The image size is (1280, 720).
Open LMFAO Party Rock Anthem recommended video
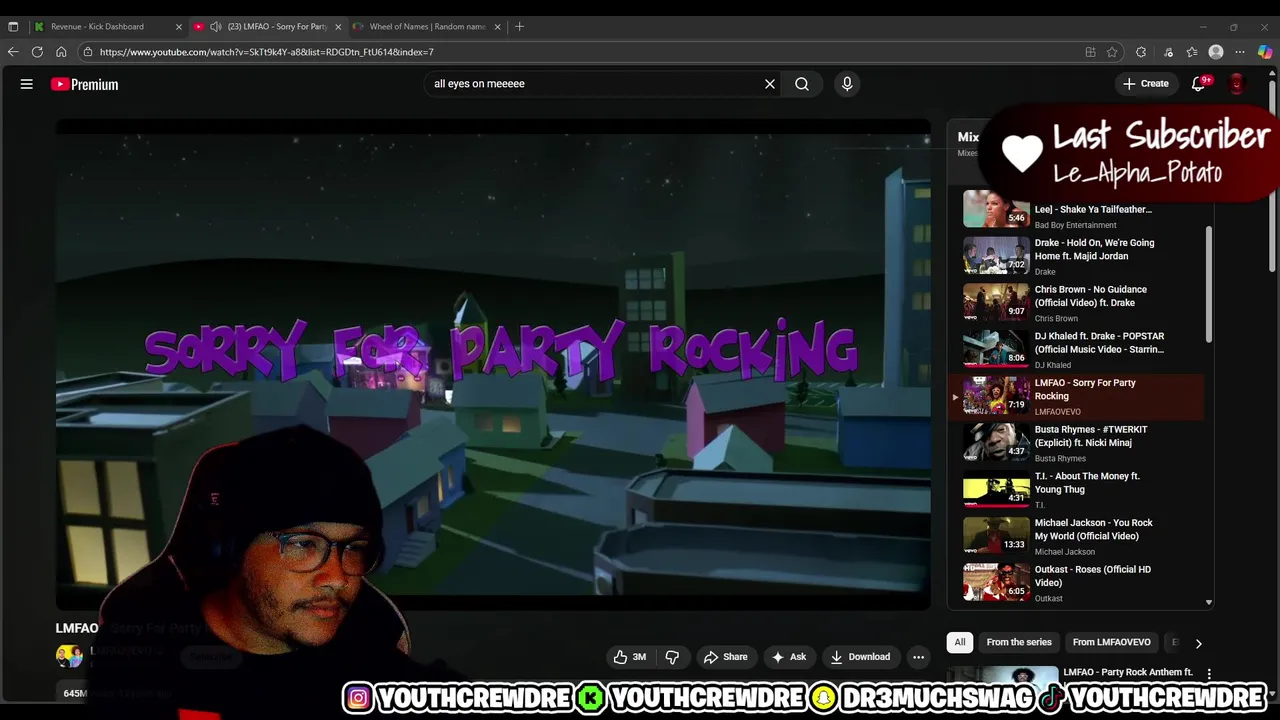[1128, 672]
